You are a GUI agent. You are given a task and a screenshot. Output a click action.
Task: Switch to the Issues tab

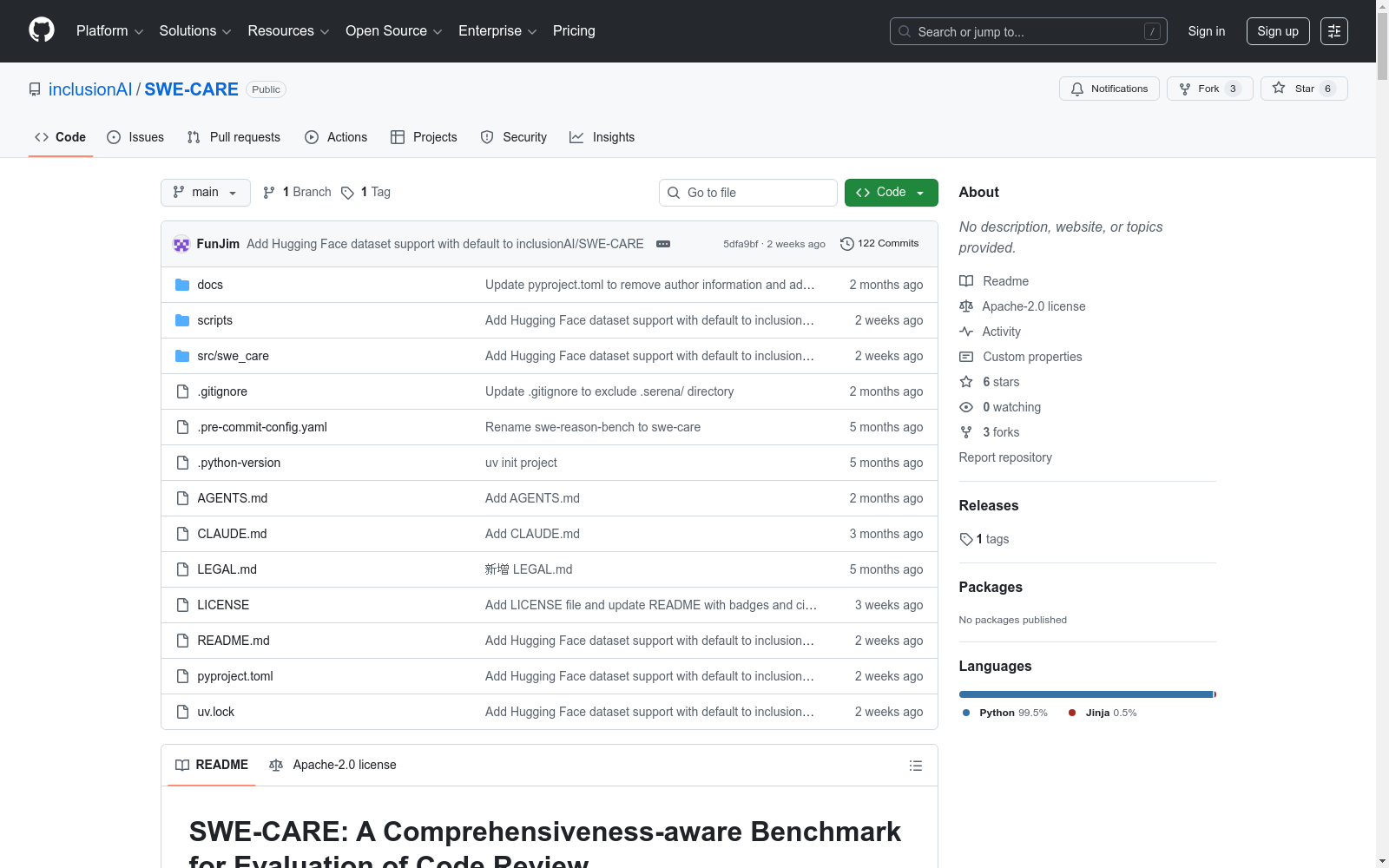pyautogui.click(x=135, y=137)
